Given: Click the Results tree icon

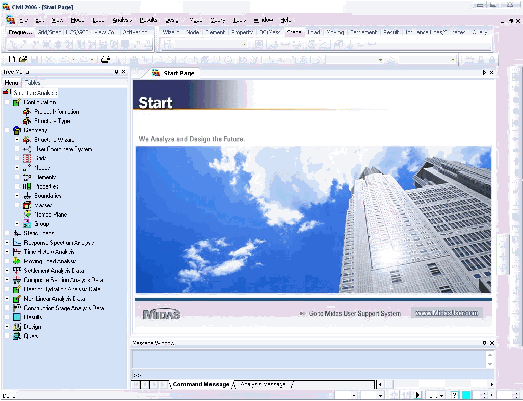Looking at the screenshot, I should pyautogui.click(x=17, y=317).
